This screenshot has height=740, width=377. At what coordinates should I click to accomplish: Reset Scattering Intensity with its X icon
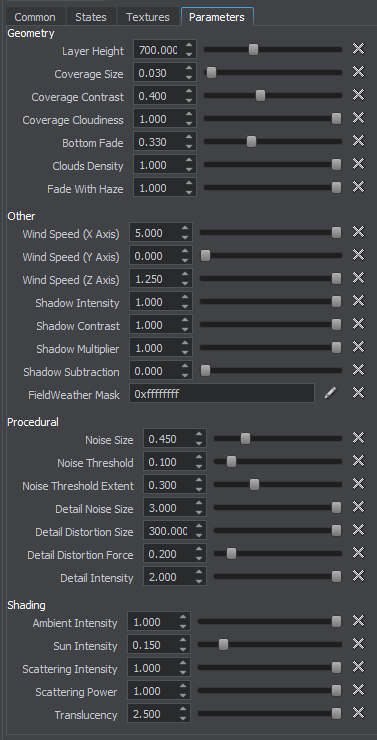[x=359, y=667]
